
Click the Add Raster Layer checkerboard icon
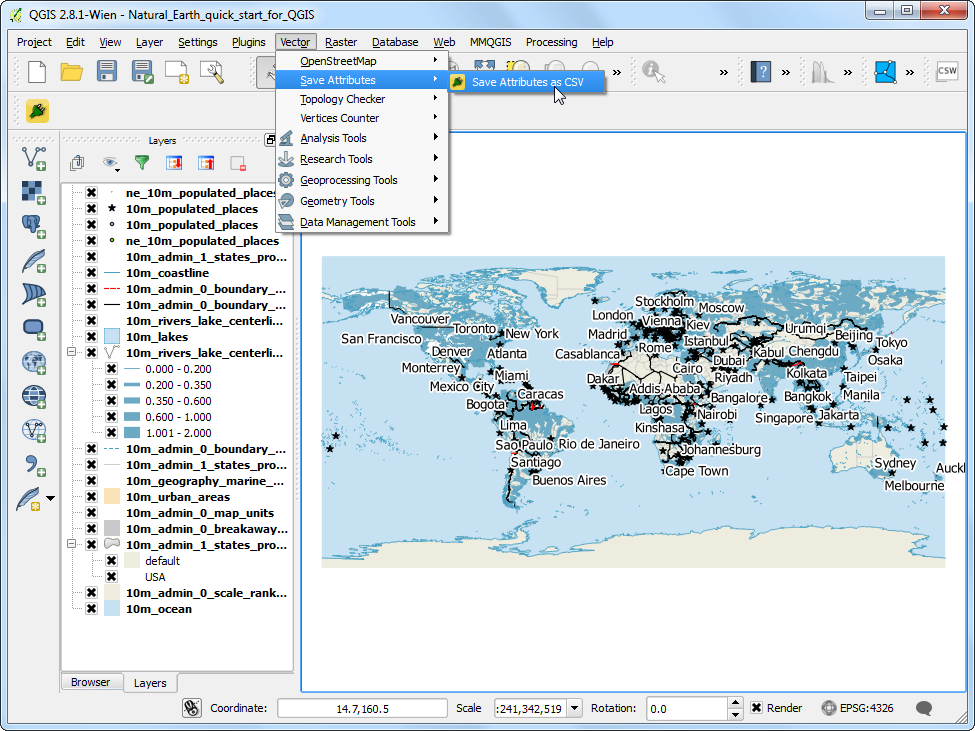point(34,192)
